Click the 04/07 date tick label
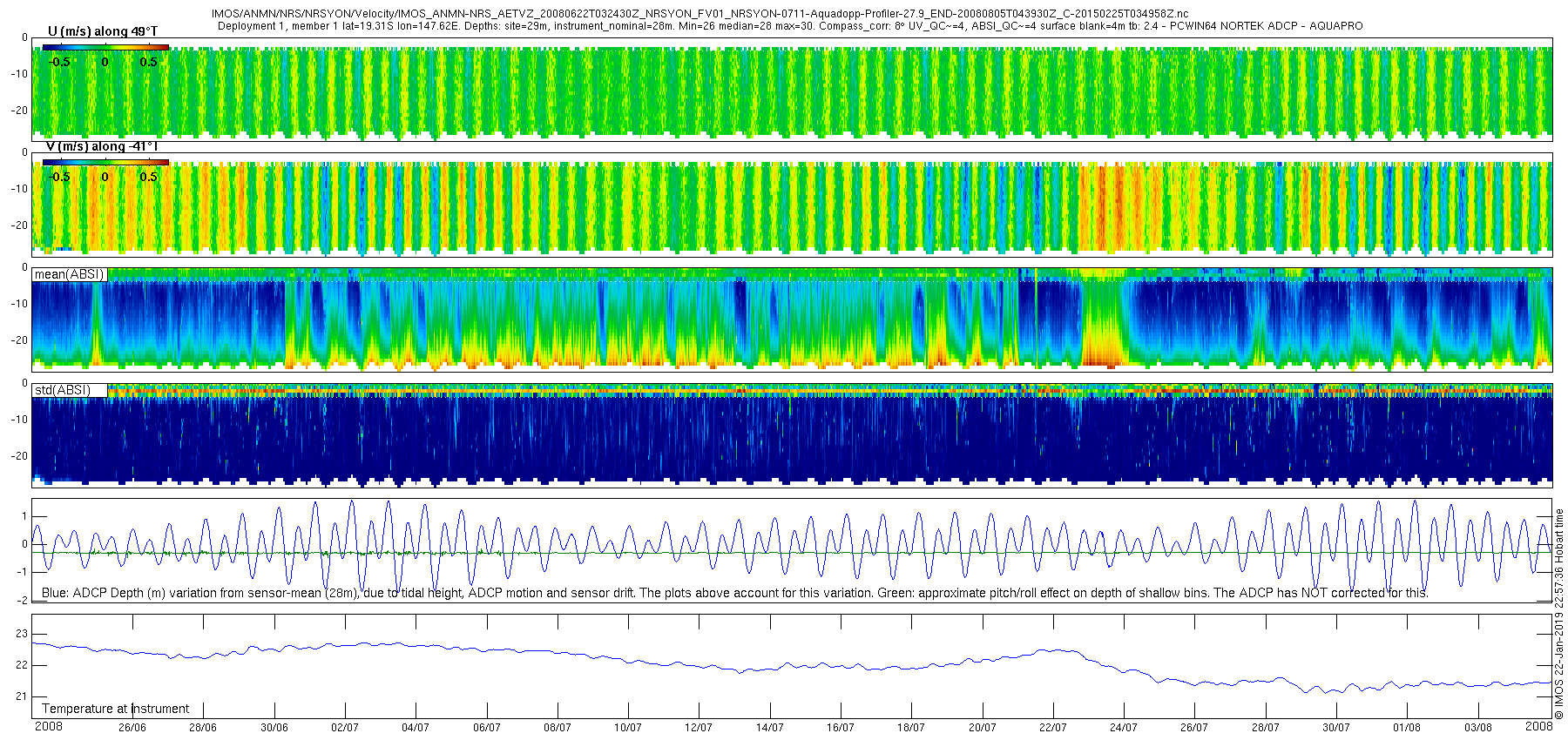Image resolution: width=1568 pixels, height=740 pixels. click(416, 728)
